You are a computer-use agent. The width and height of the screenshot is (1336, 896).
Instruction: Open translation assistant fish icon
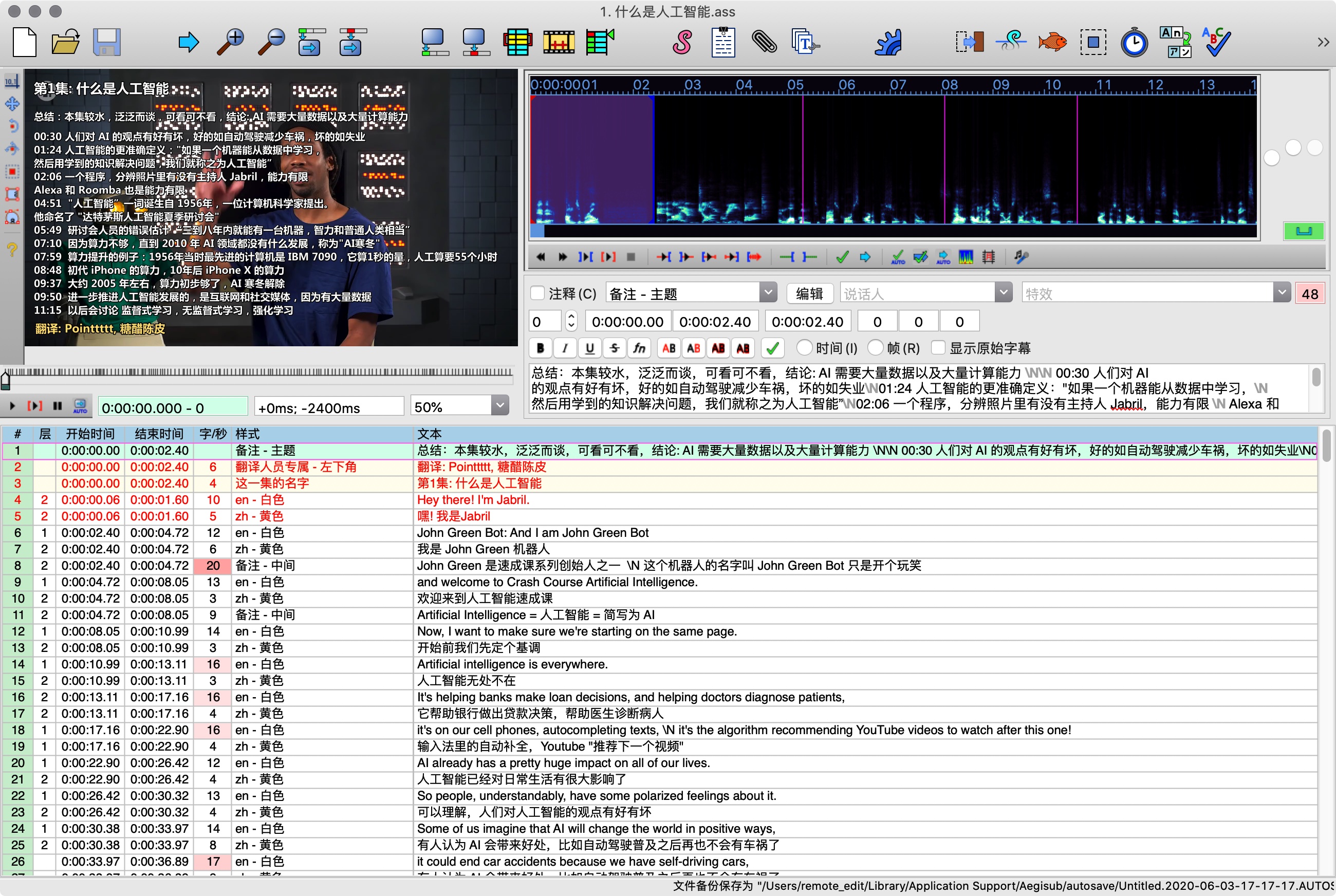[1052, 42]
